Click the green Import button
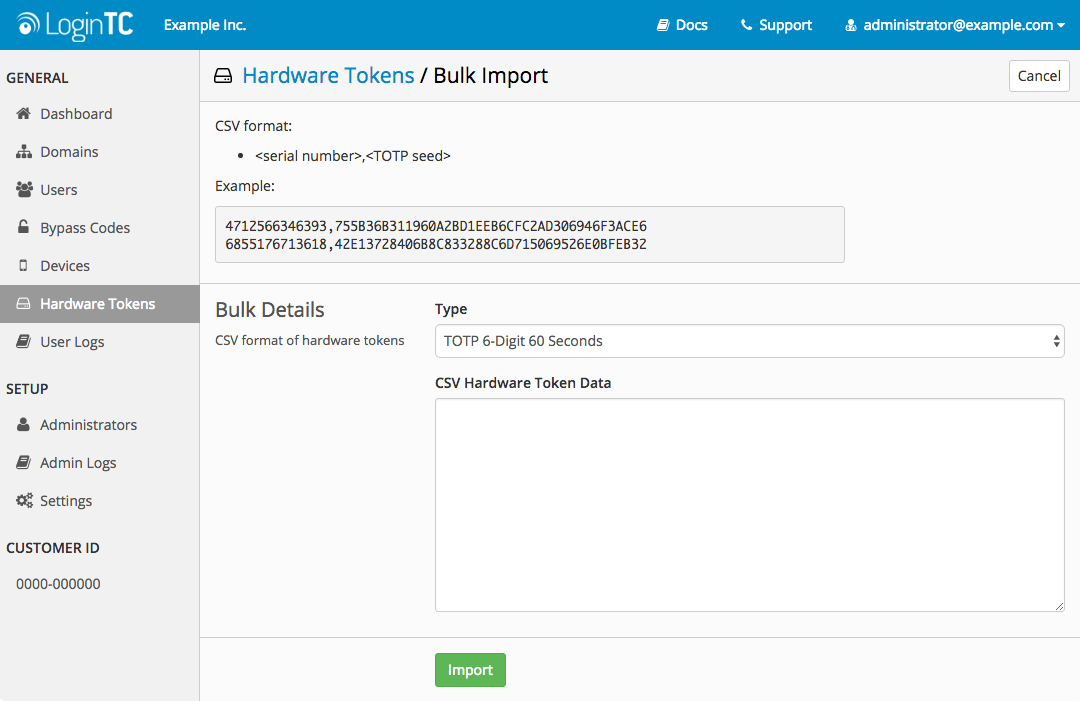The width and height of the screenshot is (1080, 701). [x=470, y=670]
